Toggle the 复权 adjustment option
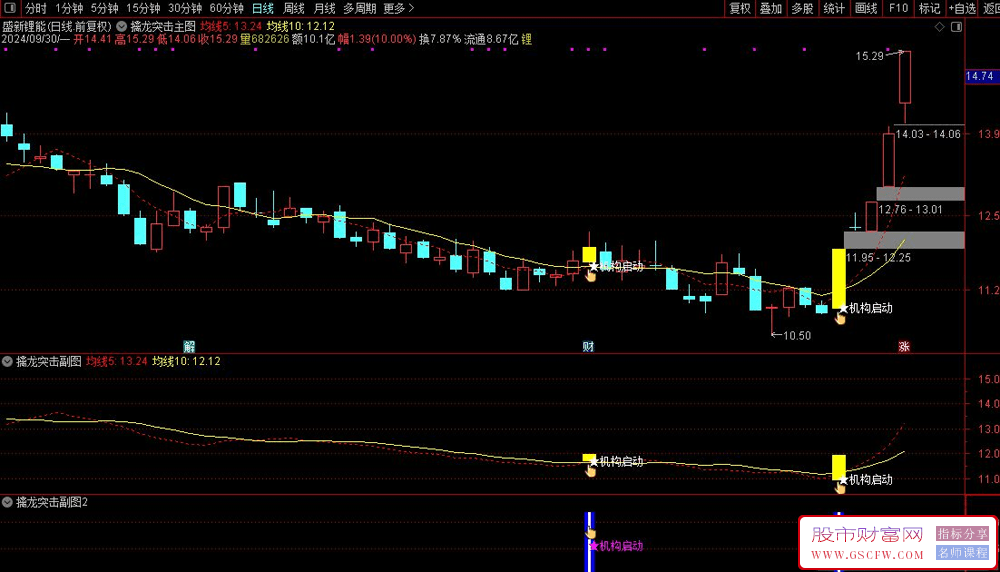Image resolution: width=1000 pixels, height=572 pixels. [x=740, y=8]
